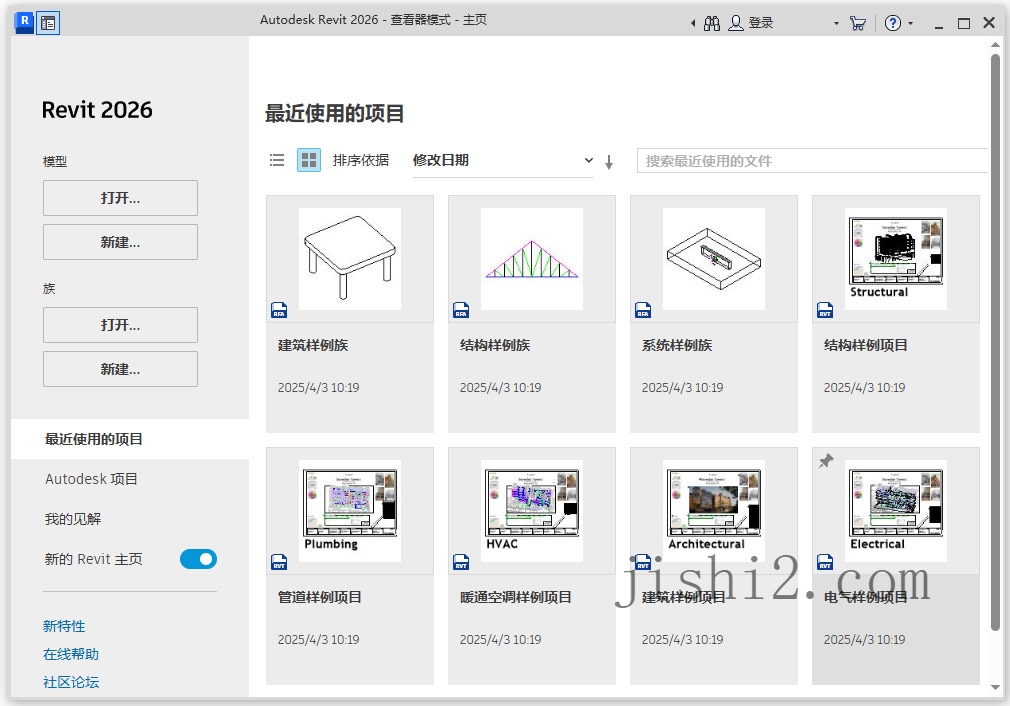Open the Plumbing 管道样例项目 thumbnail
Viewport: 1010px width, 706px height.
pyautogui.click(x=350, y=511)
